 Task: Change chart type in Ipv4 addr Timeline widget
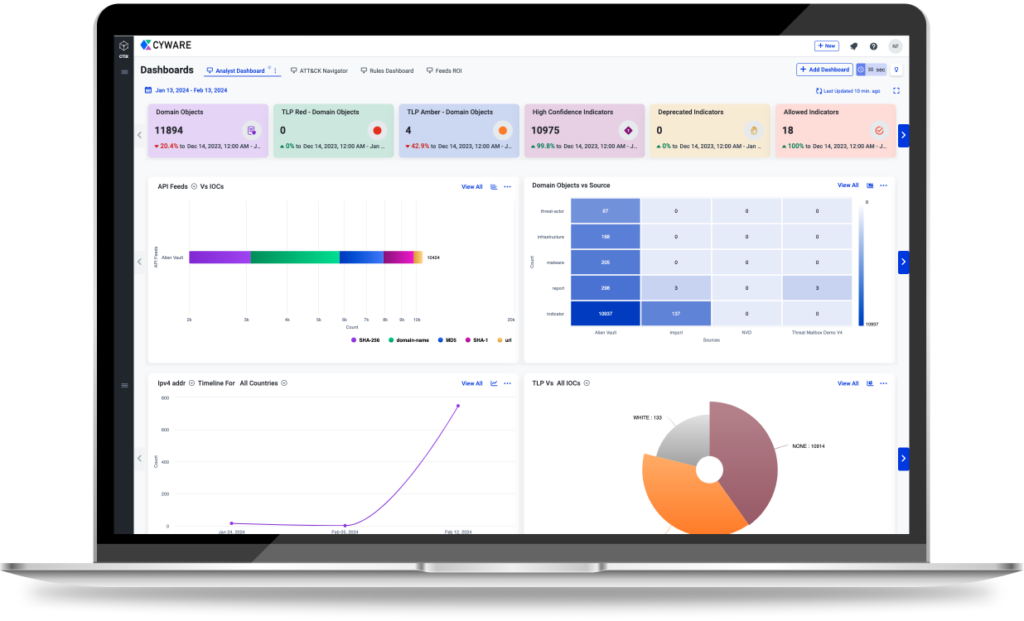[x=494, y=383]
